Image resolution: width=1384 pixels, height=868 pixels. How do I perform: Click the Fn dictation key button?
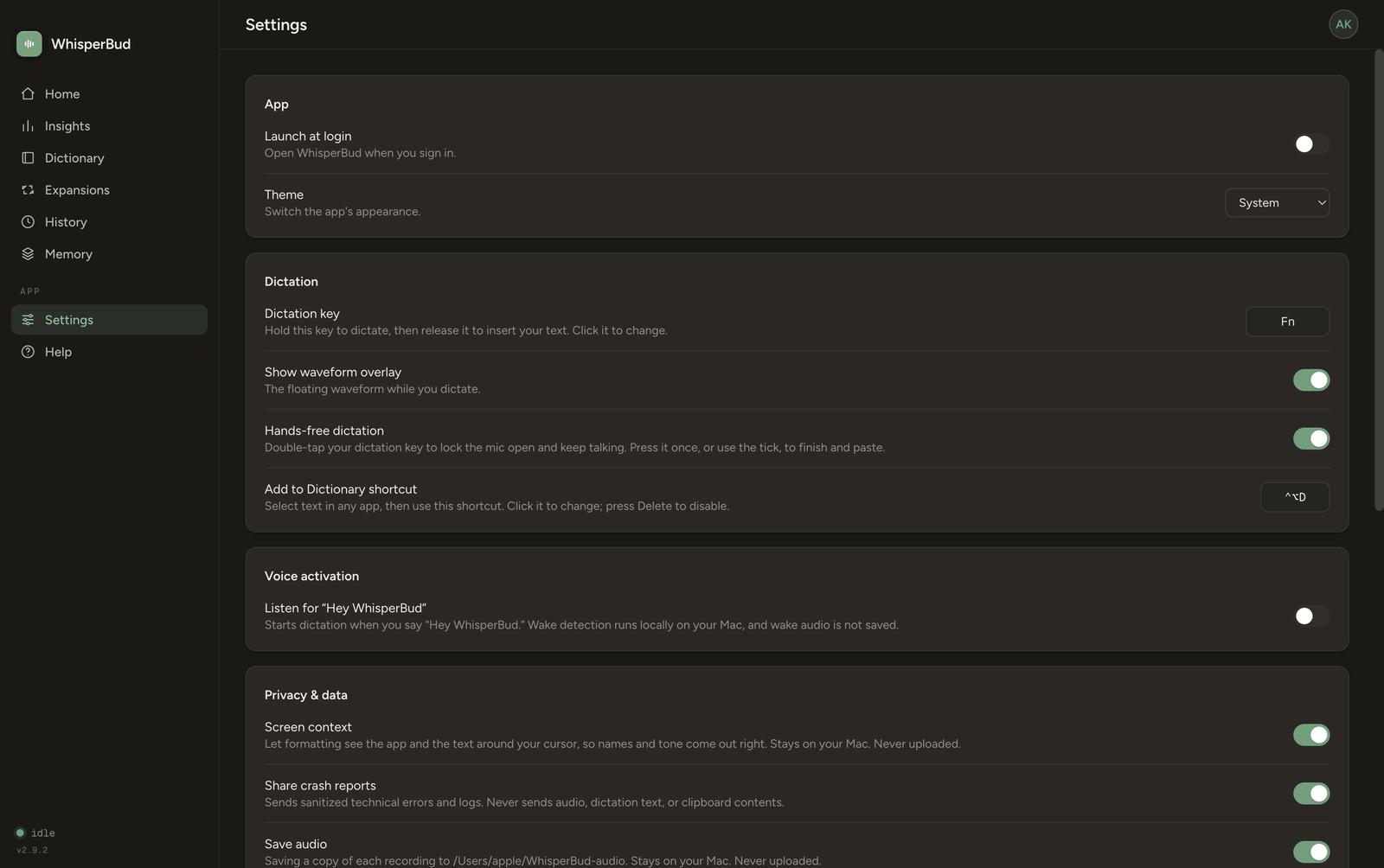click(1287, 322)
